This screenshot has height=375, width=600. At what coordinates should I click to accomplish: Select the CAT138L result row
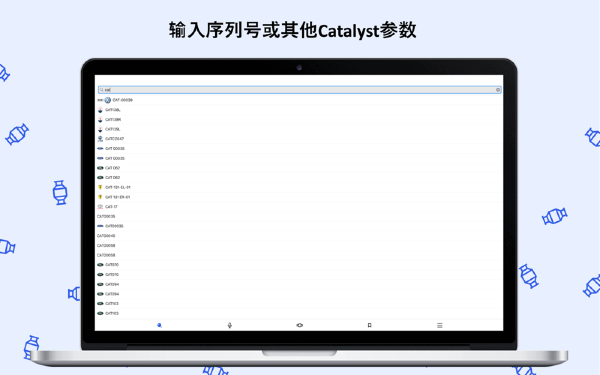click(x=300, y=110)
